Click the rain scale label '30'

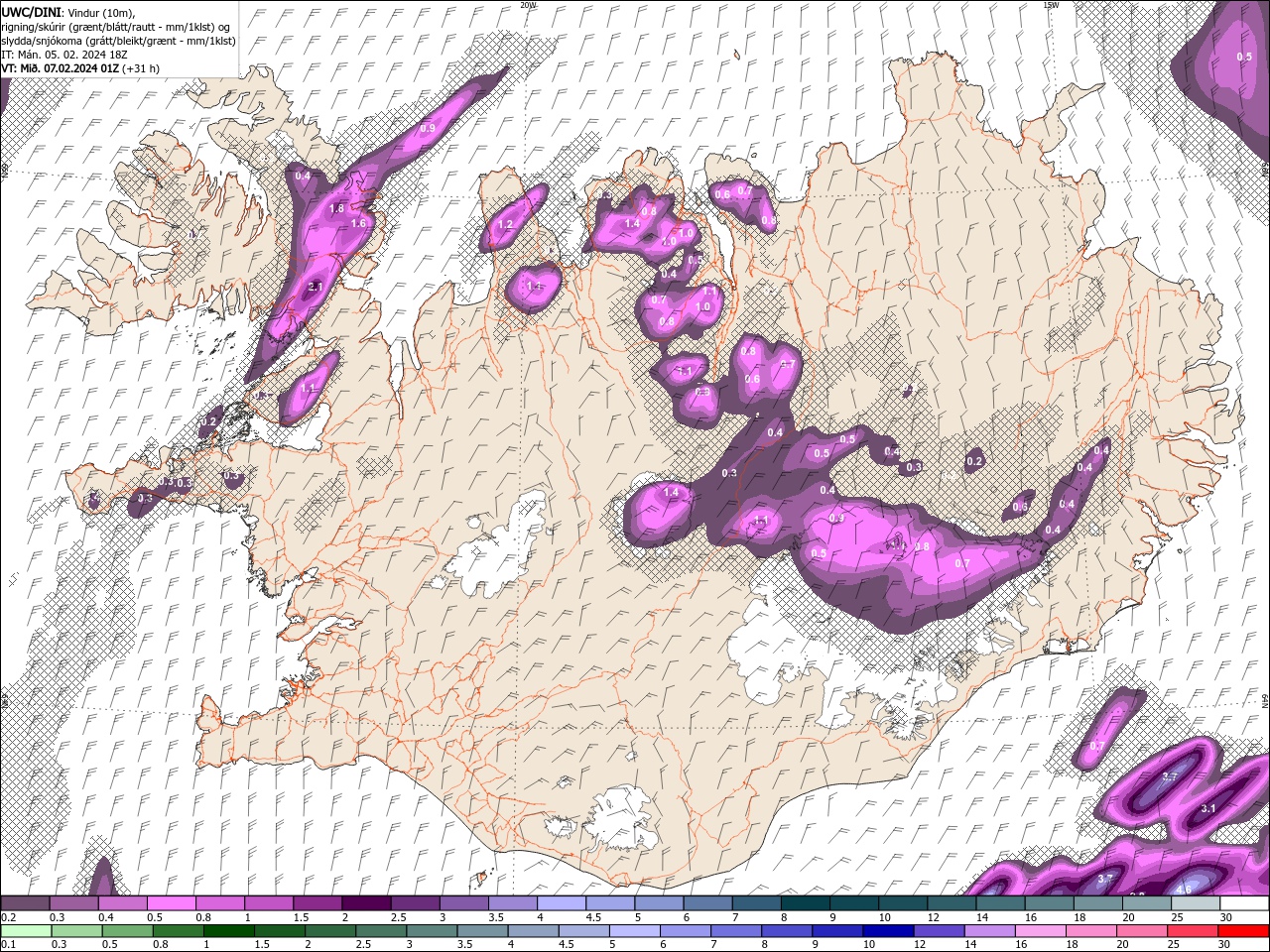(1224, 944)
